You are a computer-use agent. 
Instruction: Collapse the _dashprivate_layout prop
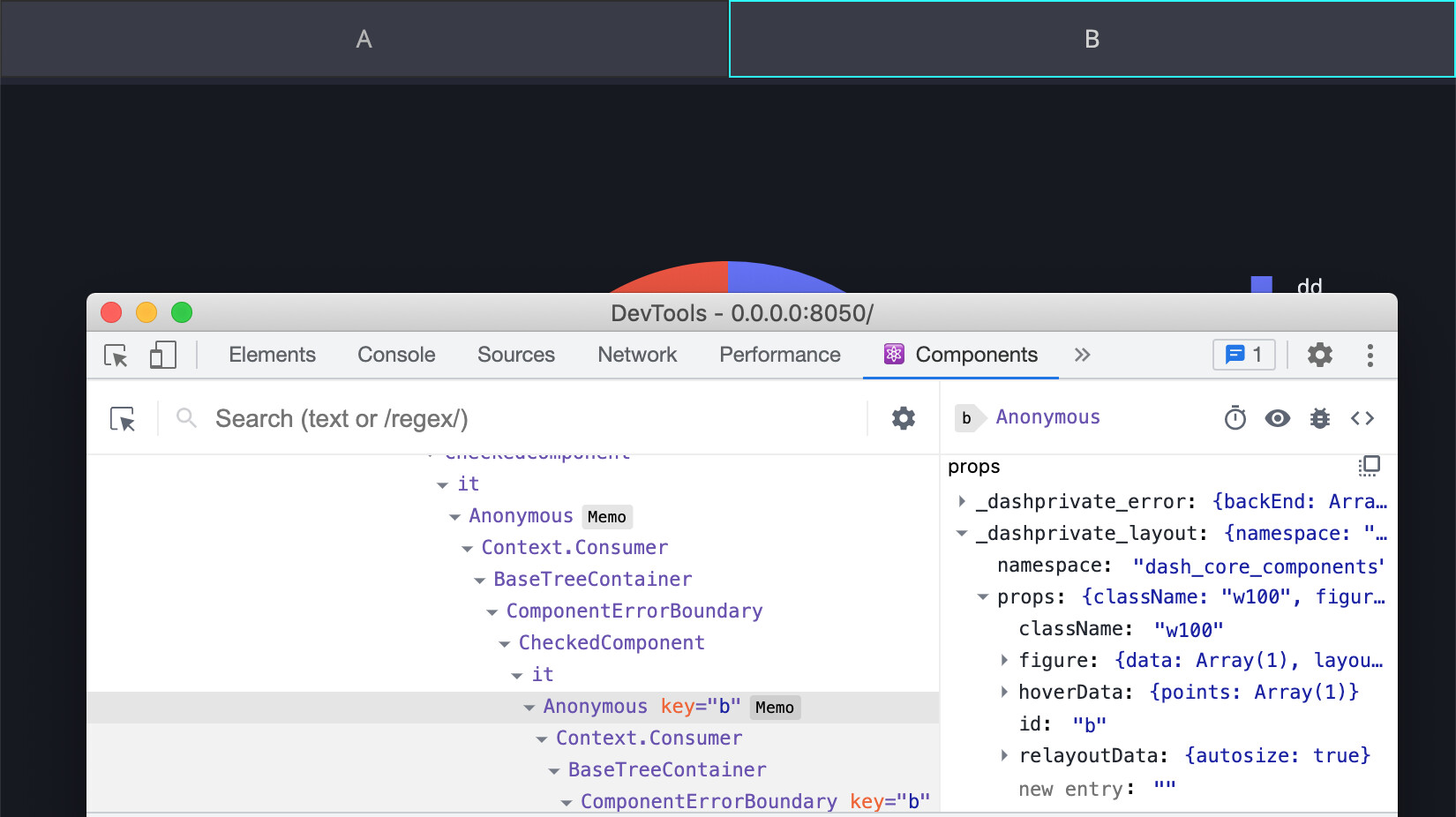(962, 533)
